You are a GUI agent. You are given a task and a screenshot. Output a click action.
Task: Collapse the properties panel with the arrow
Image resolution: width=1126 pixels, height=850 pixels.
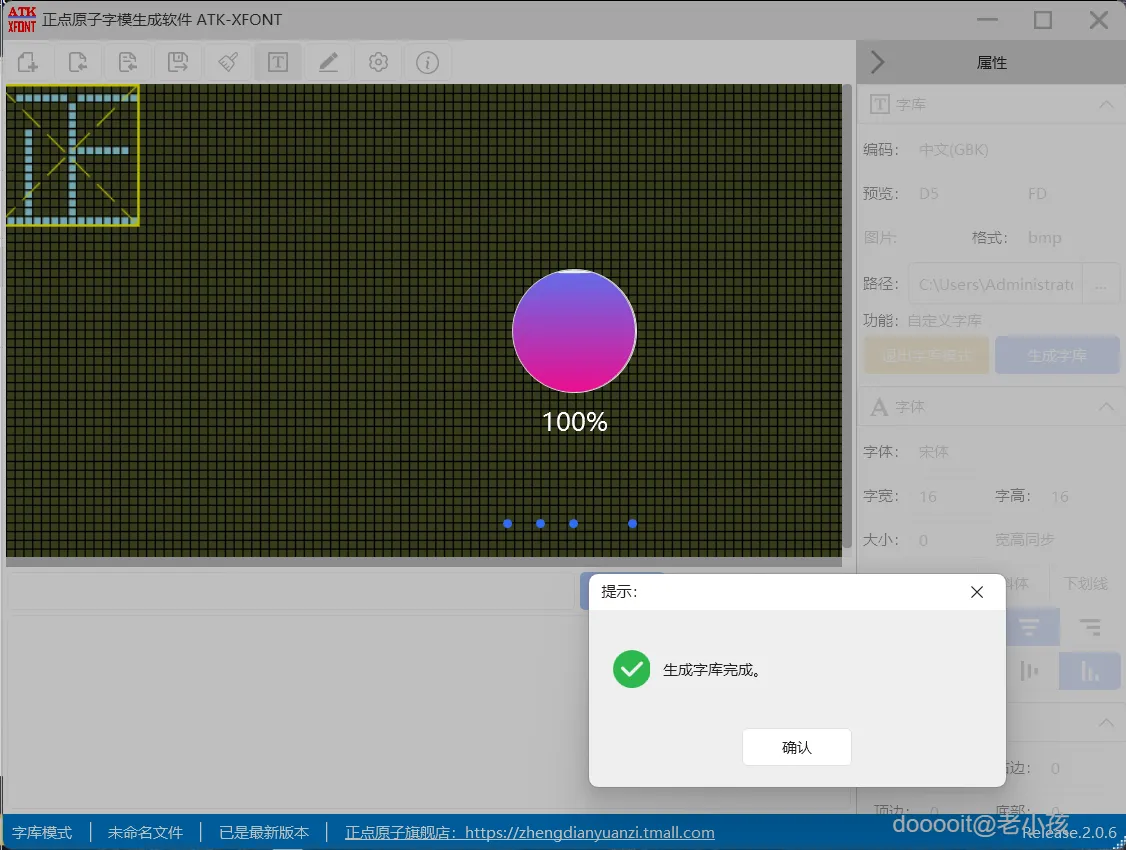pos(878,62)
